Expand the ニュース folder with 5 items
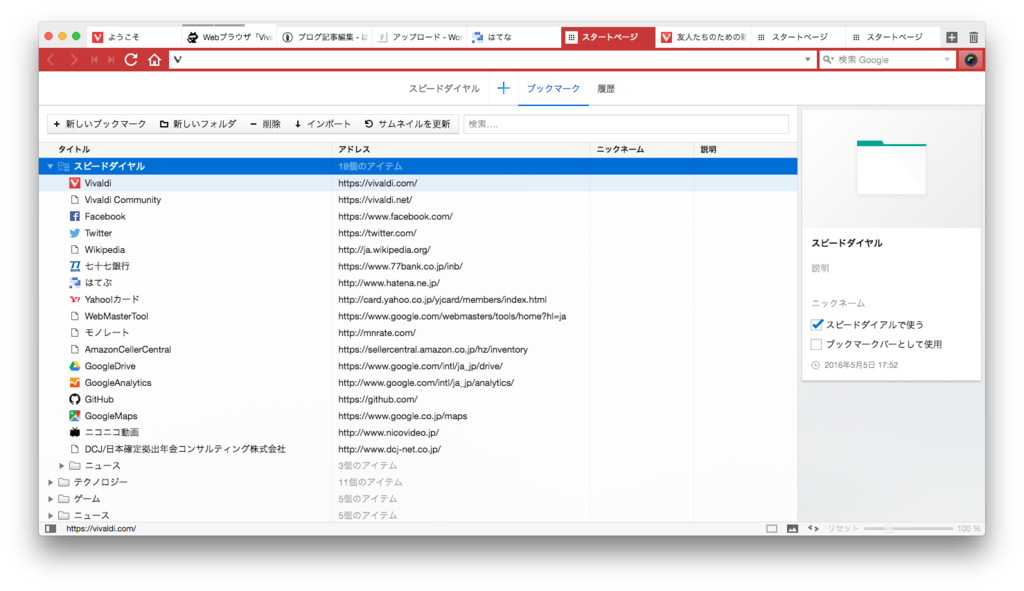The image size is (1024, 591). coord(50,515)
